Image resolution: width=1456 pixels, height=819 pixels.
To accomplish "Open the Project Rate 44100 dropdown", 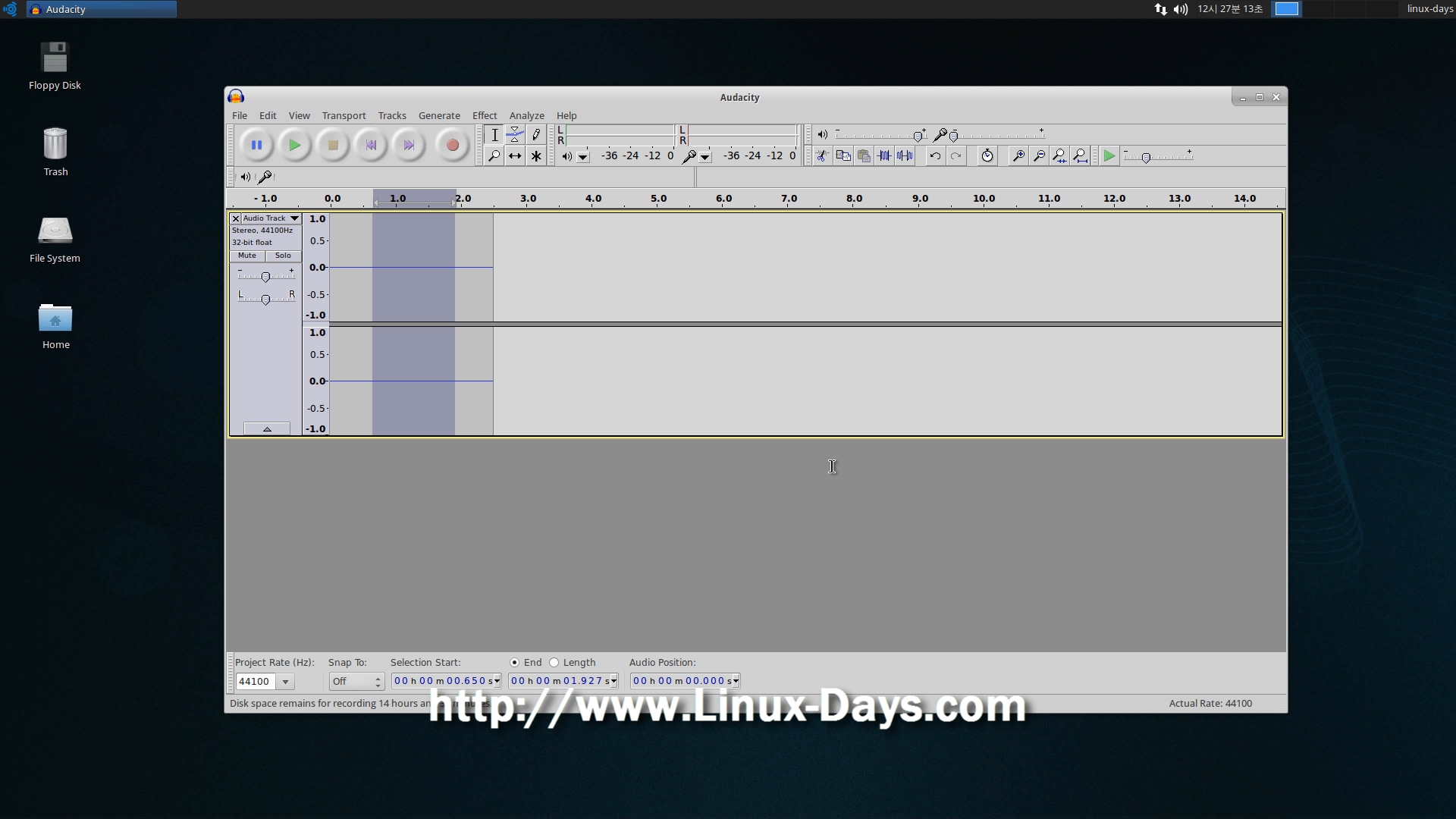I will pyautogui.click(x=285, y=682).
